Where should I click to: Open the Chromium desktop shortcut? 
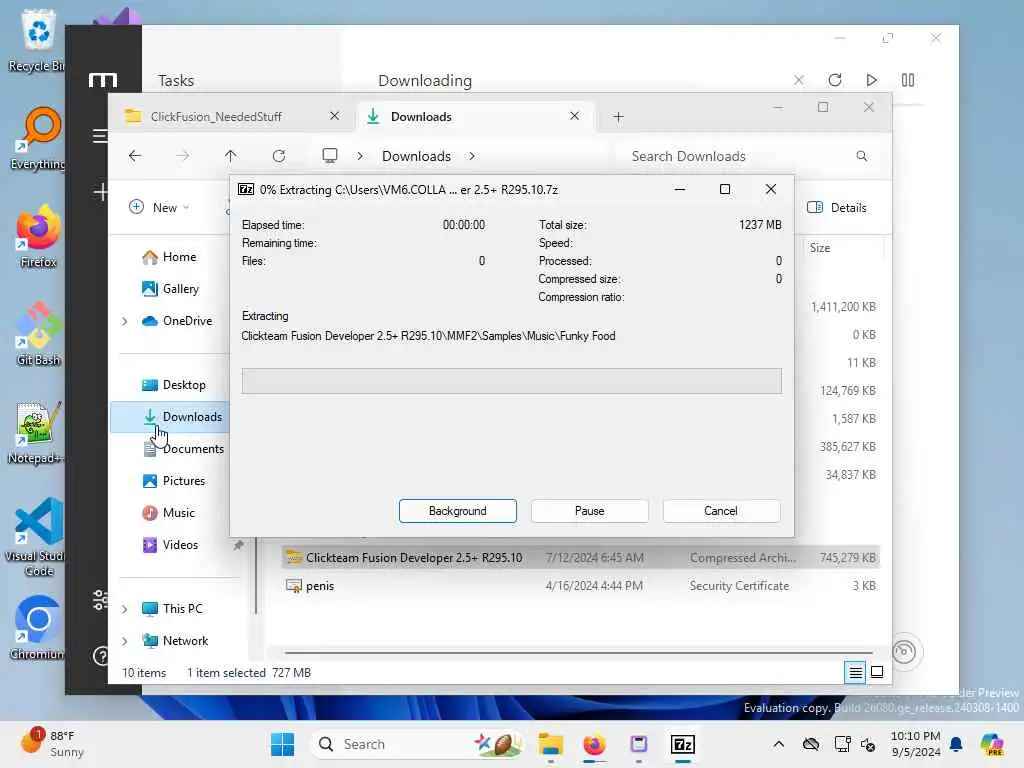tap(38, 628)
